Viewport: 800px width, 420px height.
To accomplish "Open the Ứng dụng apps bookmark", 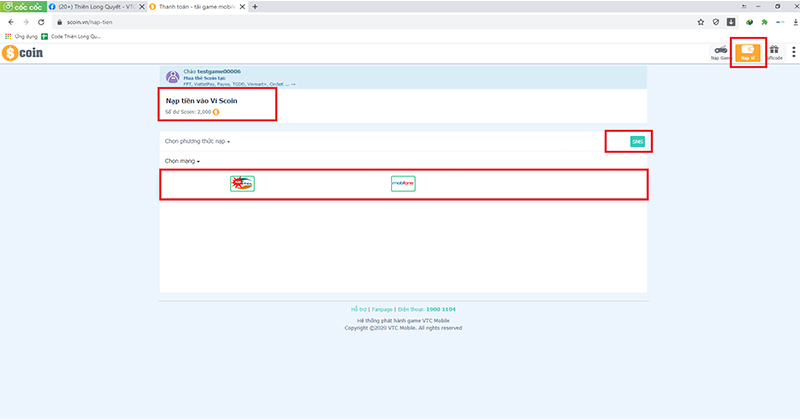I will click(x=21, y=36).
